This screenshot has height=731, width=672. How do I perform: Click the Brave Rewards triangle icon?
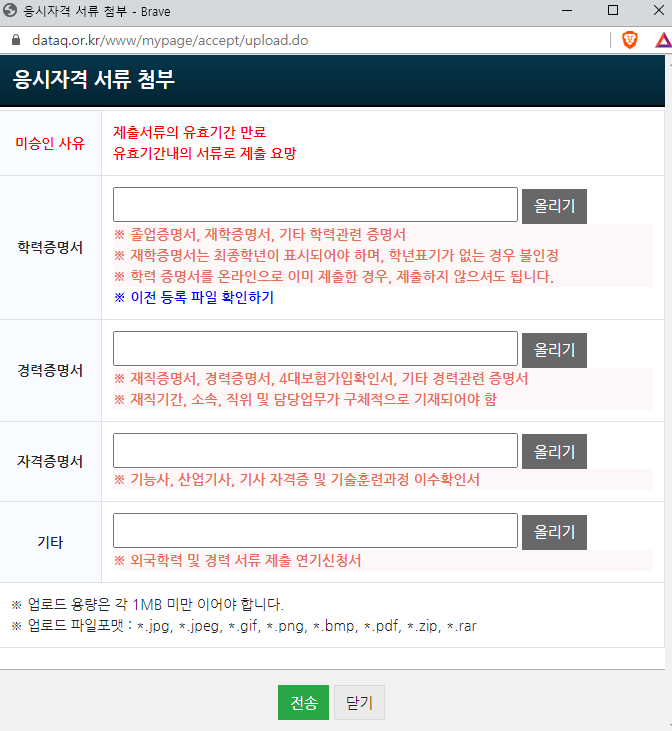click(x=664, y=41)
